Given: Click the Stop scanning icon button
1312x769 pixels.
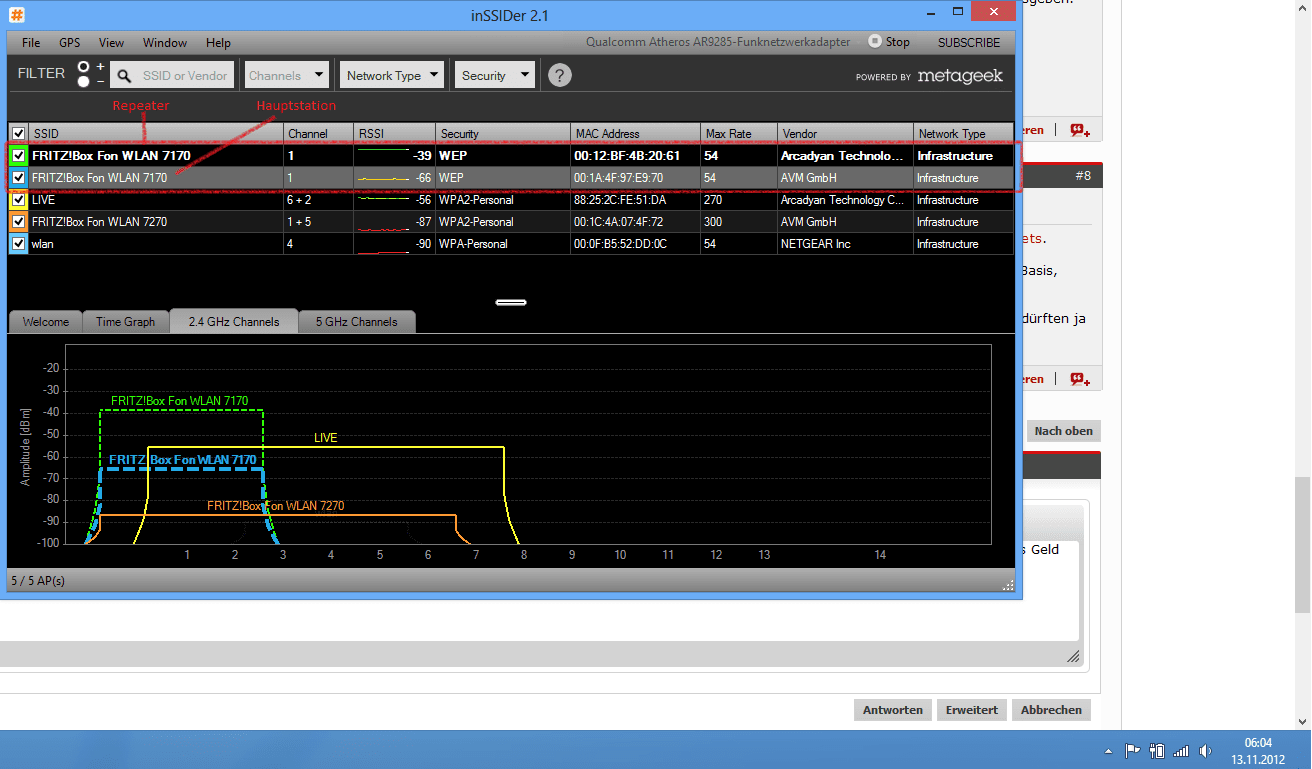Looking at the screenshot, I should pos(875,42).
